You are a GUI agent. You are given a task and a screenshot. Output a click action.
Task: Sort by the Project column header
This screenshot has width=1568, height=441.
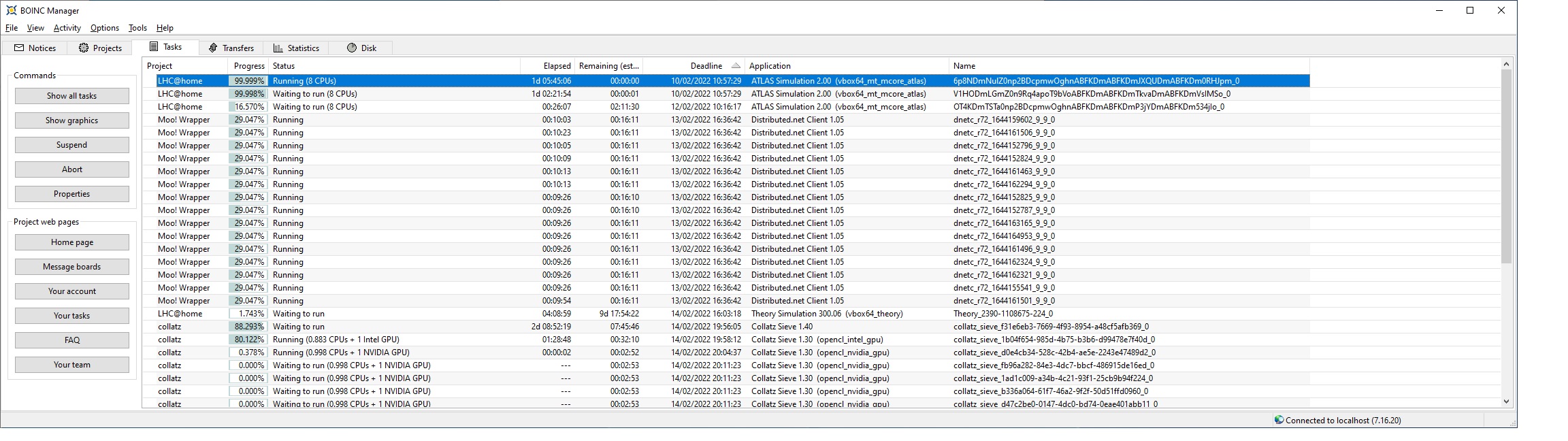tap(185, 66)
